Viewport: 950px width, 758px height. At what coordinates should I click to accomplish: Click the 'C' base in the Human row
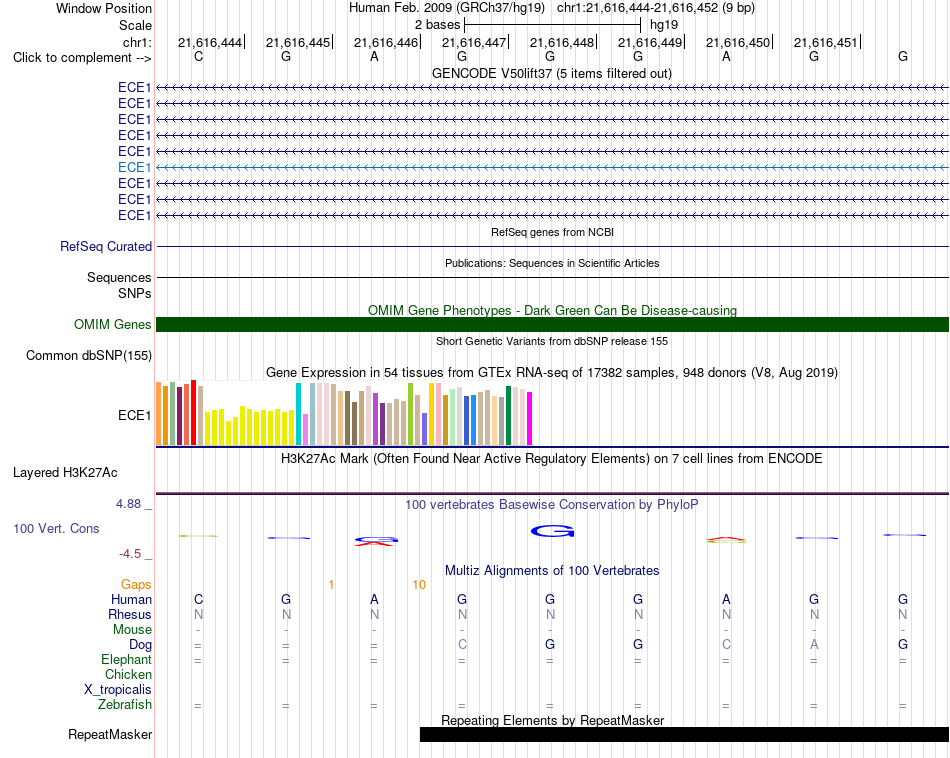pyautogui.click(x=198, y=600)
